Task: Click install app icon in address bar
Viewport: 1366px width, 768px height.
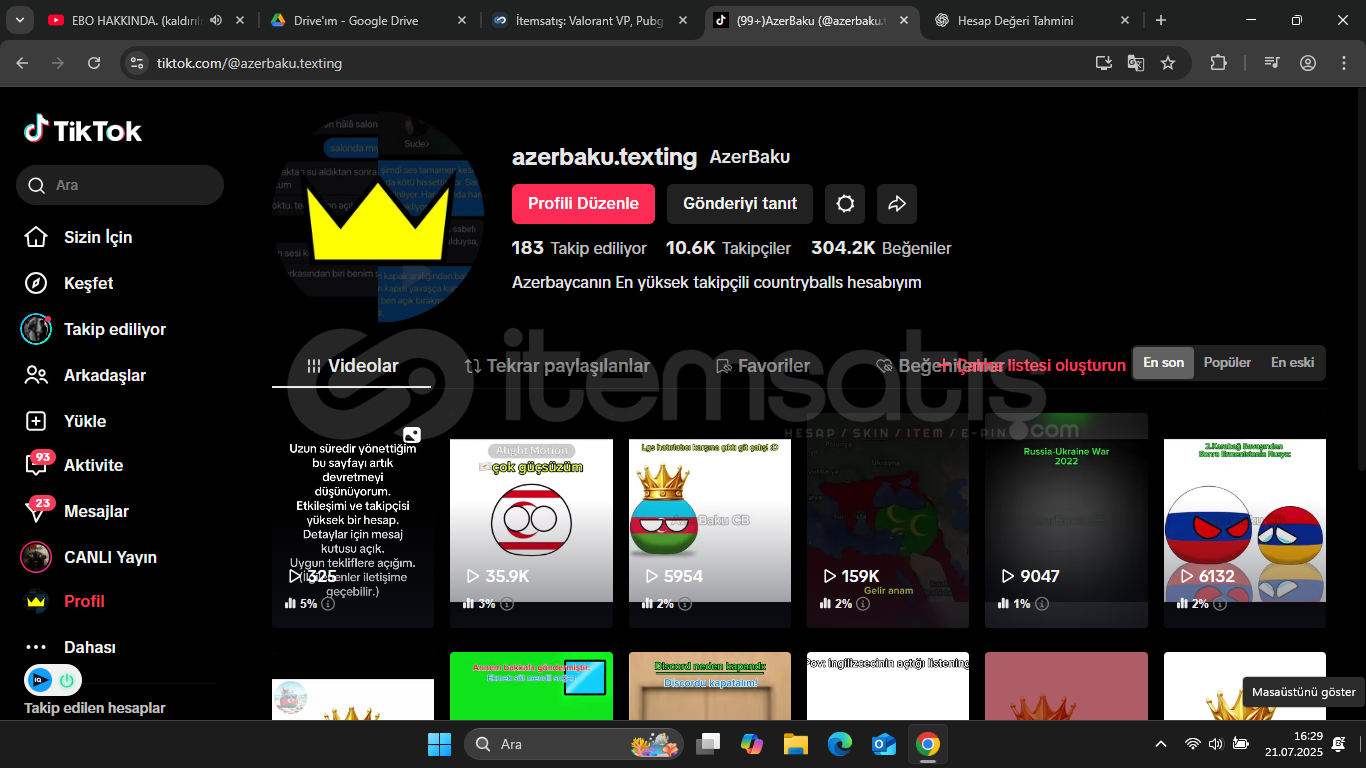Action: point(1104,63)
